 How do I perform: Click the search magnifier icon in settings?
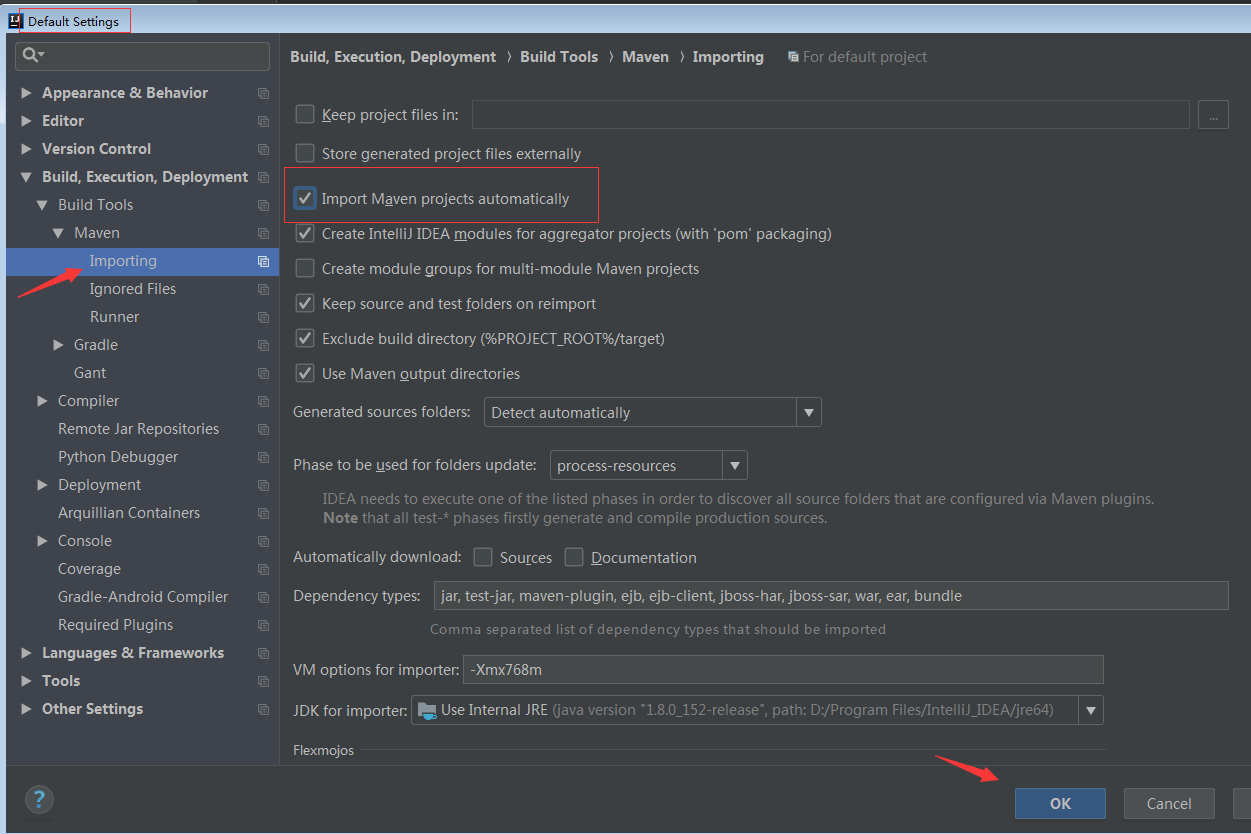pos(31,56)
